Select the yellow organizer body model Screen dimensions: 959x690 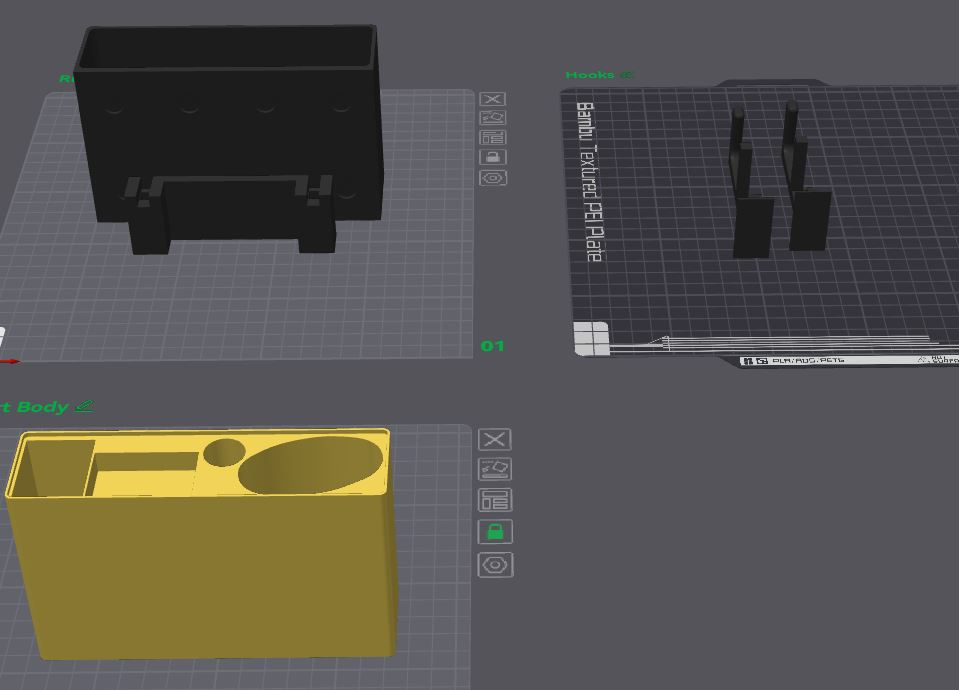coord(202,544)
